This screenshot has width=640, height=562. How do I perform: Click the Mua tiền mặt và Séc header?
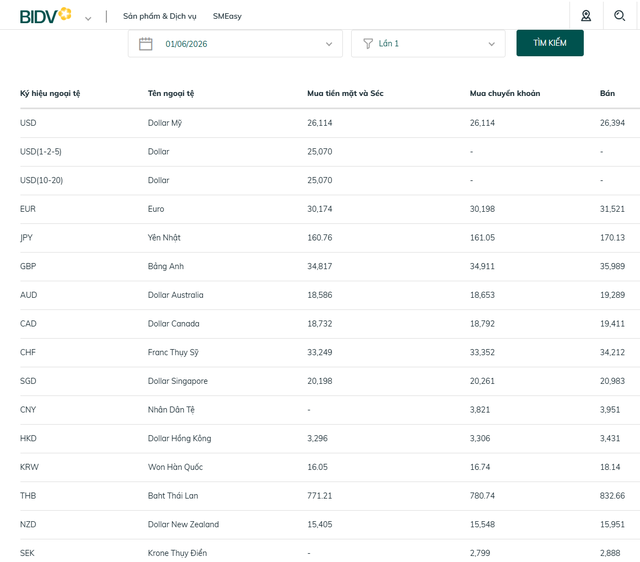pyautogui.click(x=345, y=93)
